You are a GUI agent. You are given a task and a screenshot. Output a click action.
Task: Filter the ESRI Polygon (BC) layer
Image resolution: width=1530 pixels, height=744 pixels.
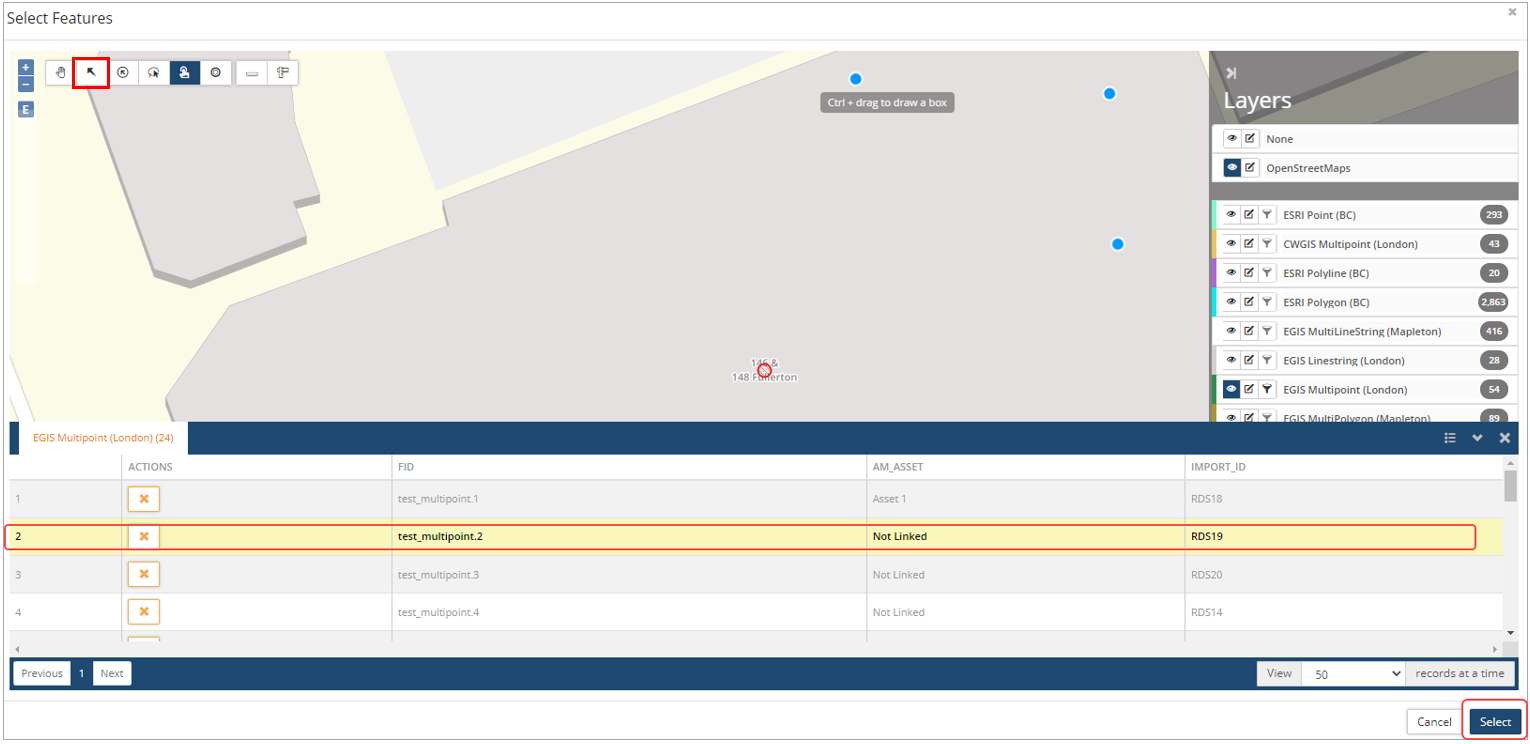coord(1267,302)
